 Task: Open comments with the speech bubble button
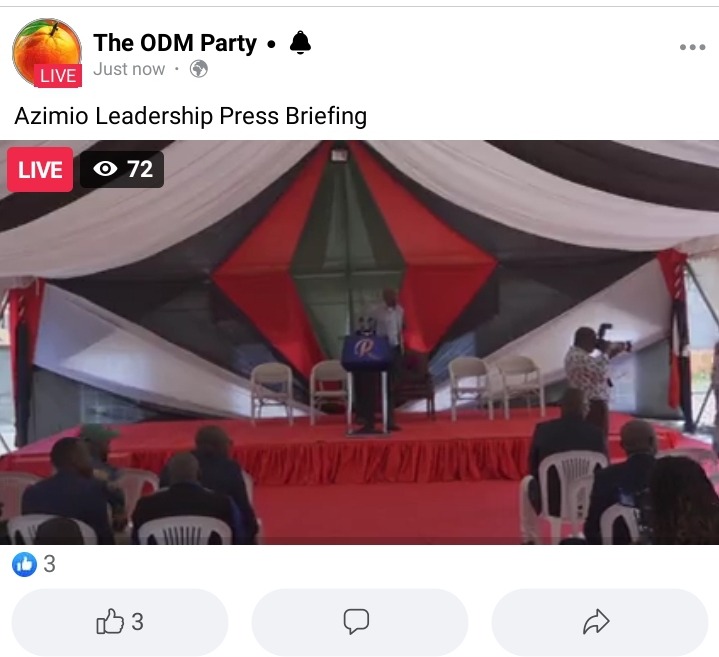(360, 622)
